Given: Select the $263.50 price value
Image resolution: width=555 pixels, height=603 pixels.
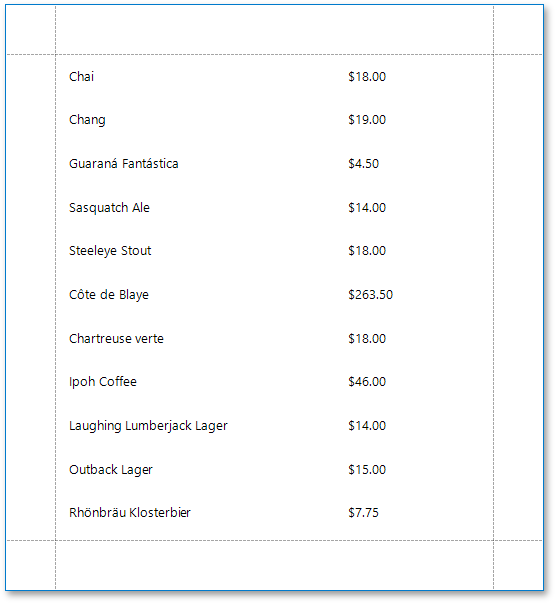Looking at the screenshot, I should click(370, 295).
